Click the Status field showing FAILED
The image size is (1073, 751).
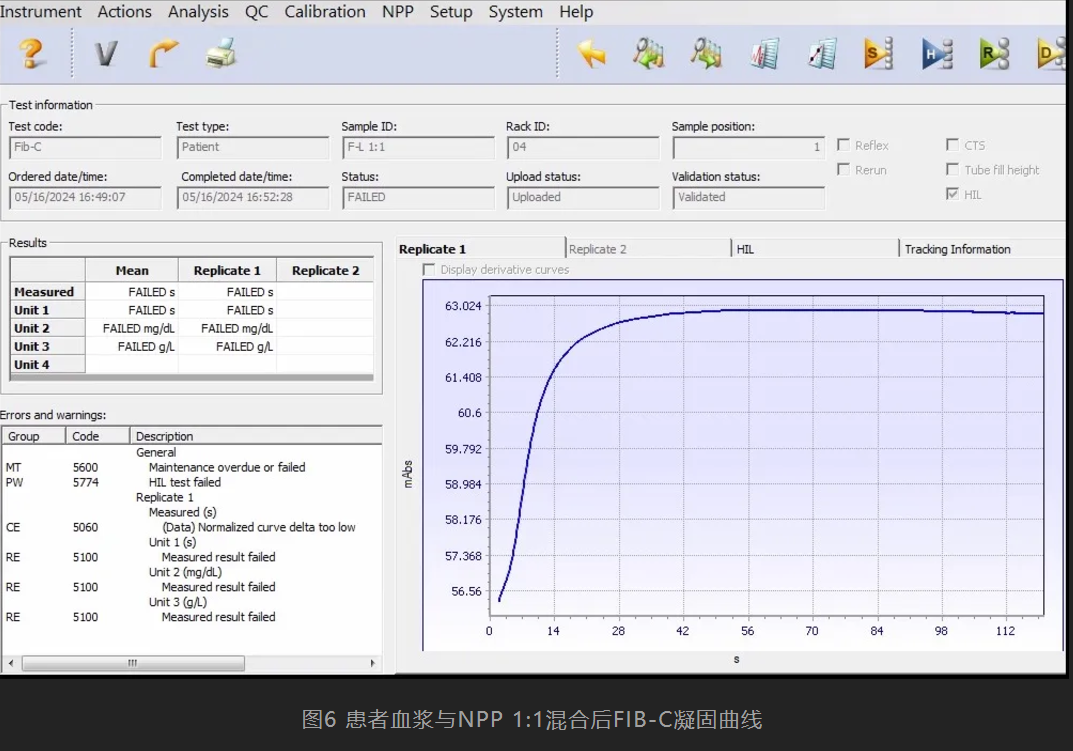(418, 197)
